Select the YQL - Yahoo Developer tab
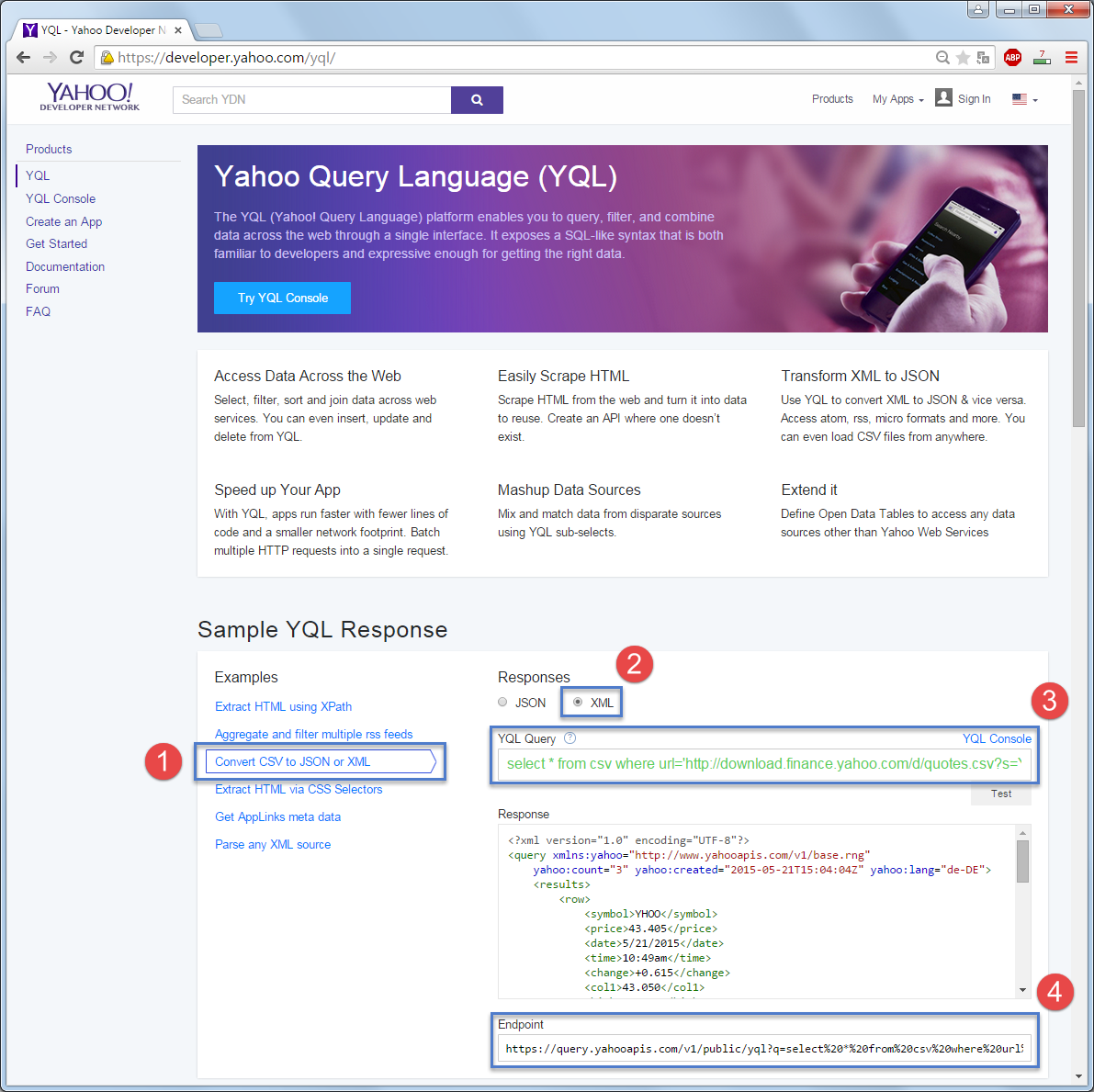Screen dimensions: 1094x1092 (102, 30)
